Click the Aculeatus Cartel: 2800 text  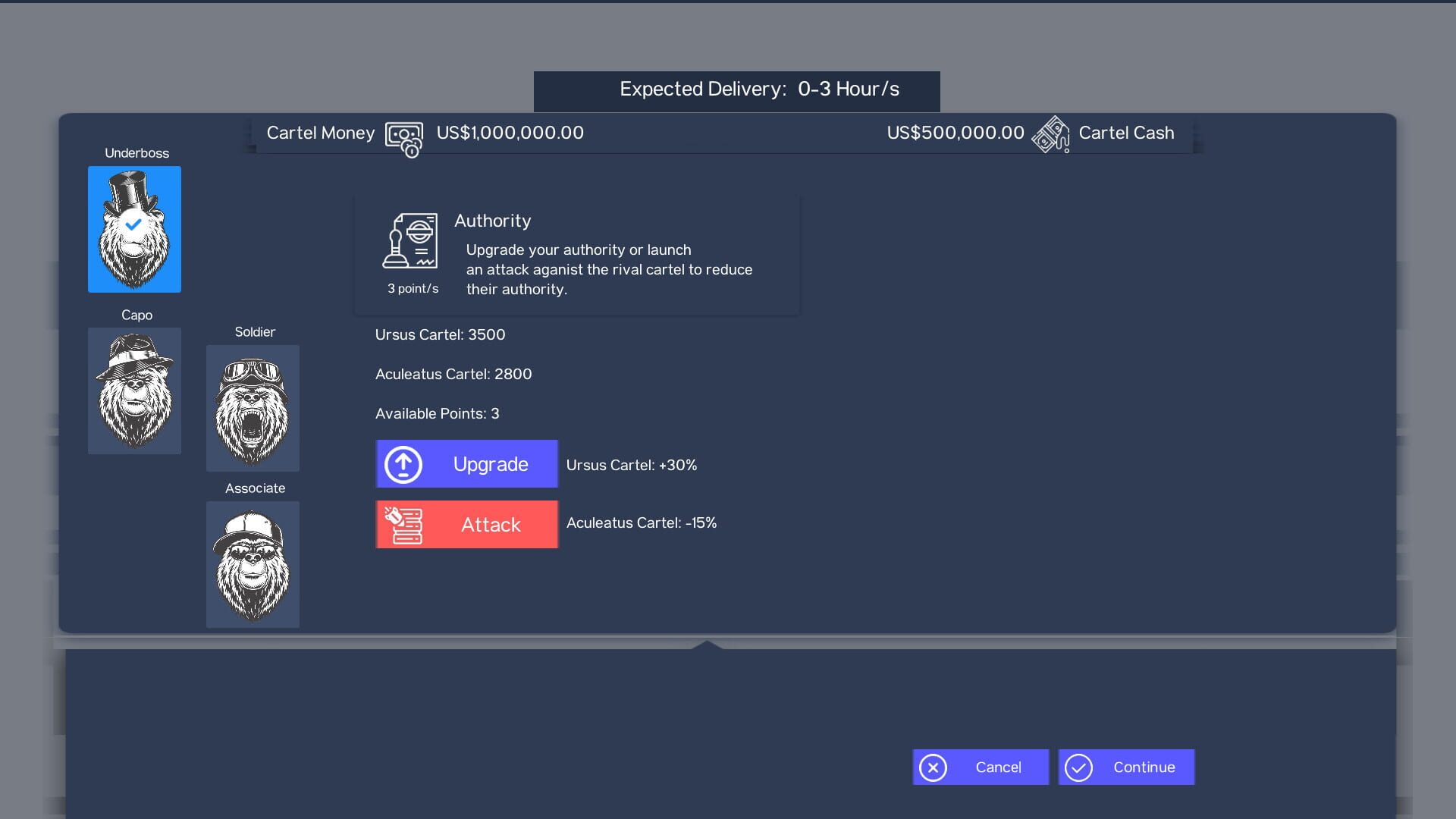453,374
